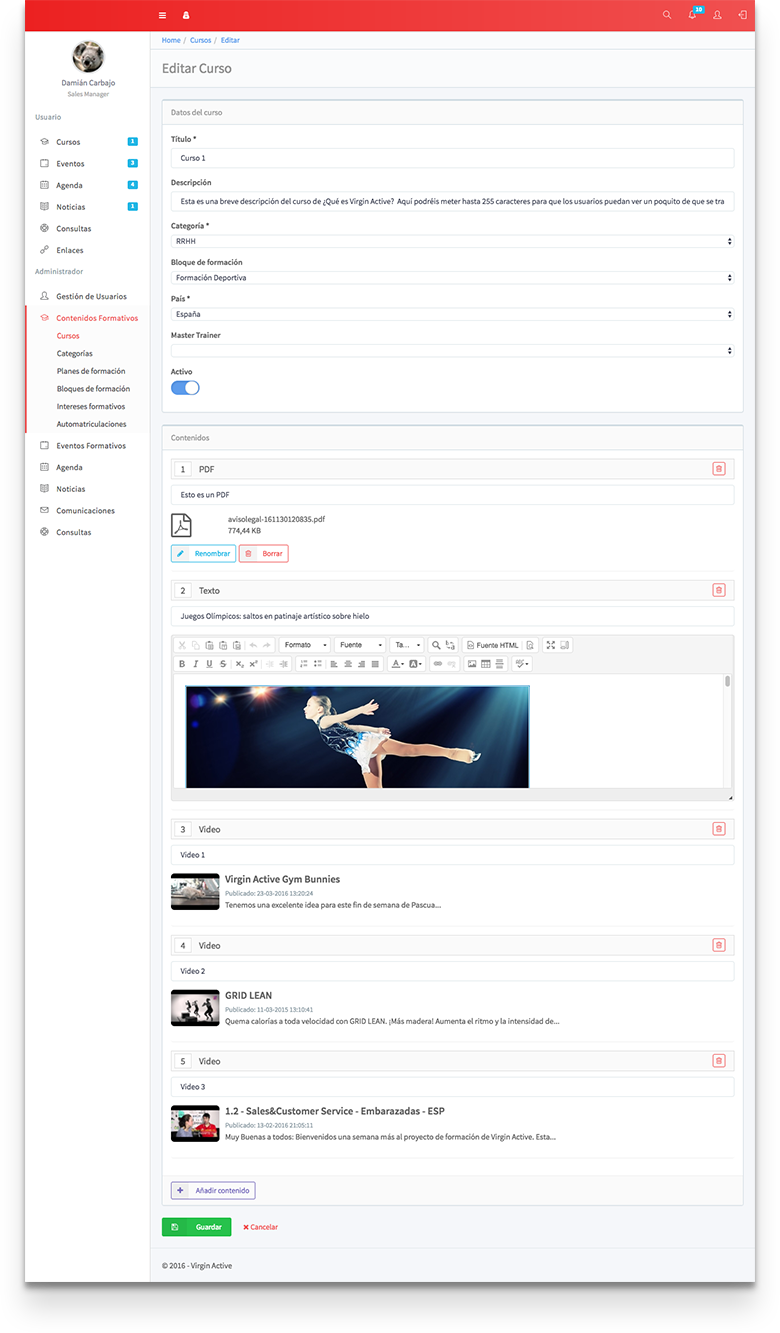Select Planes de formación submenu item

91,371
